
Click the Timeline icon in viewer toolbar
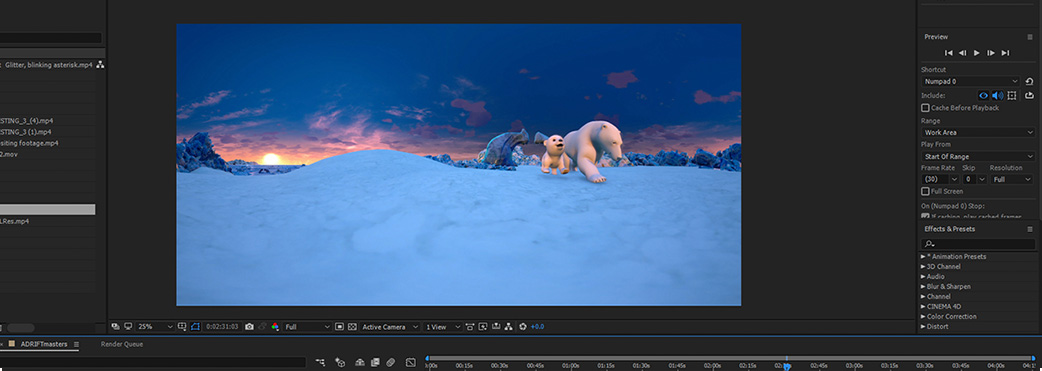tap(496, 326)
